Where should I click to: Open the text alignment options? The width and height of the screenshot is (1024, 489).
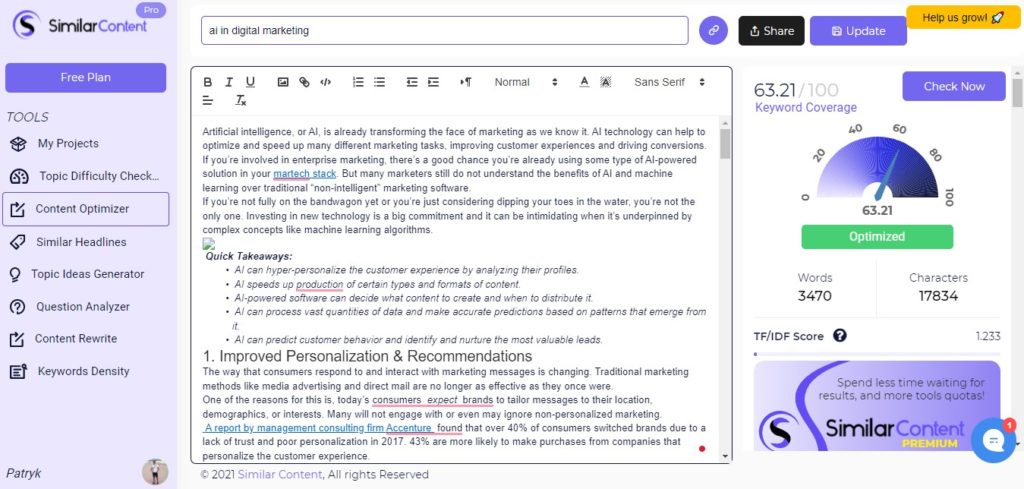pyautogui.click(x=208, y=101)
